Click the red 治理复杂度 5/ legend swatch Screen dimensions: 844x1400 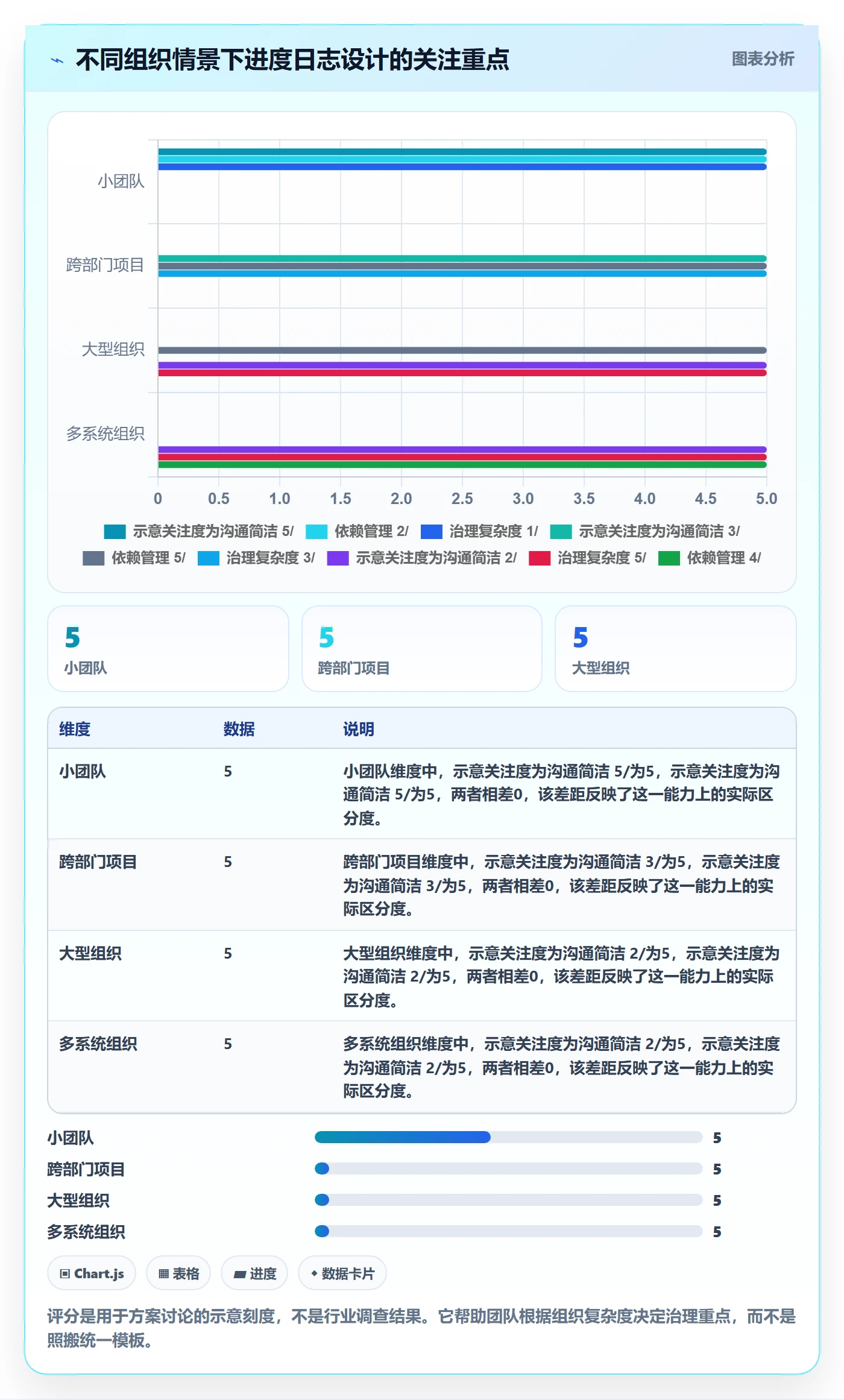click(540, 558)
